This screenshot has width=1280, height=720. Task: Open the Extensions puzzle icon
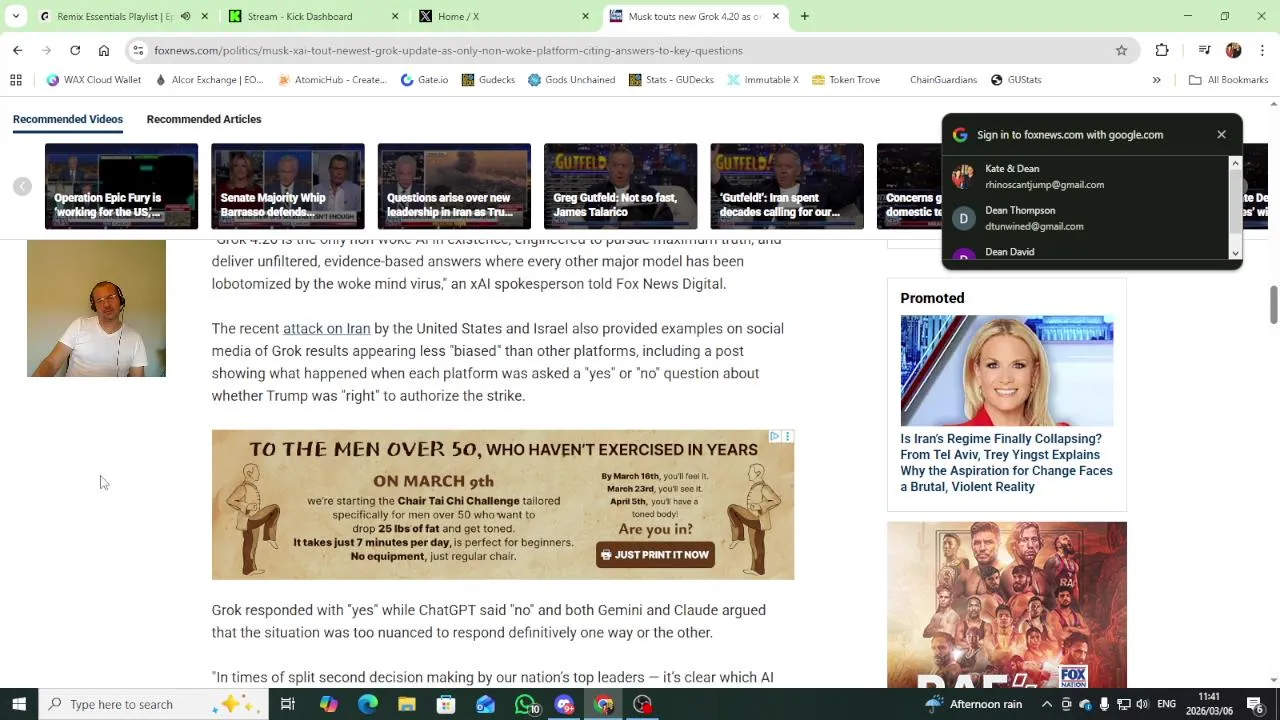click(1162, 50)
